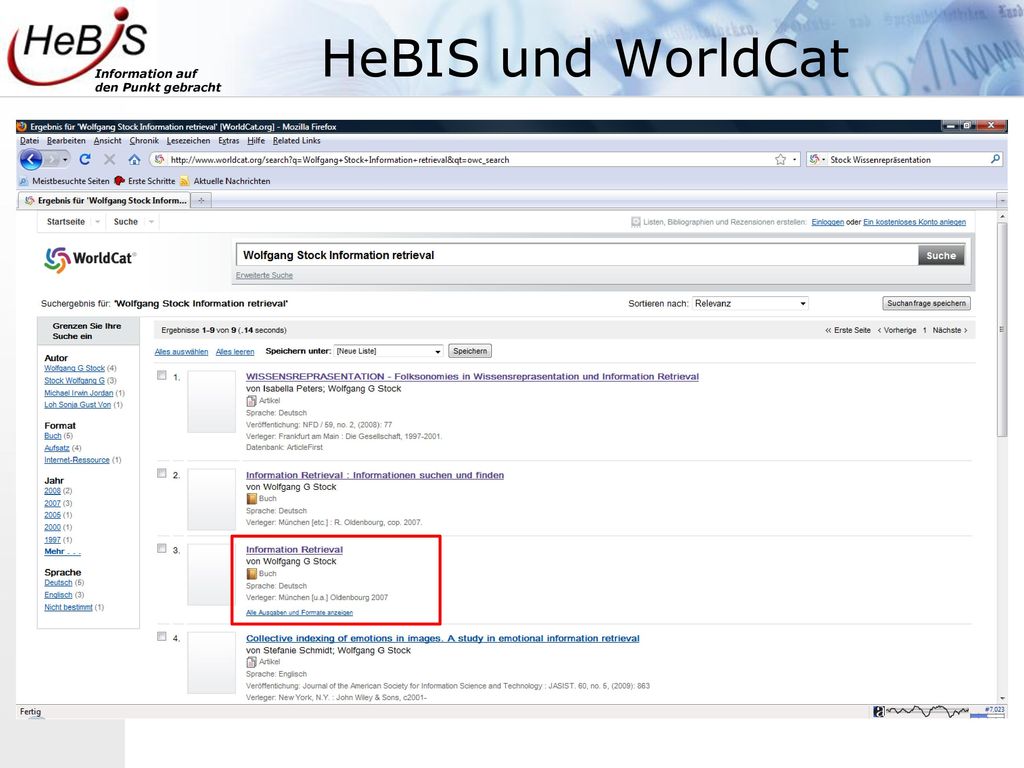Open the Hilfe menu
The image size is (1024, 768).
tap(256, 140)
